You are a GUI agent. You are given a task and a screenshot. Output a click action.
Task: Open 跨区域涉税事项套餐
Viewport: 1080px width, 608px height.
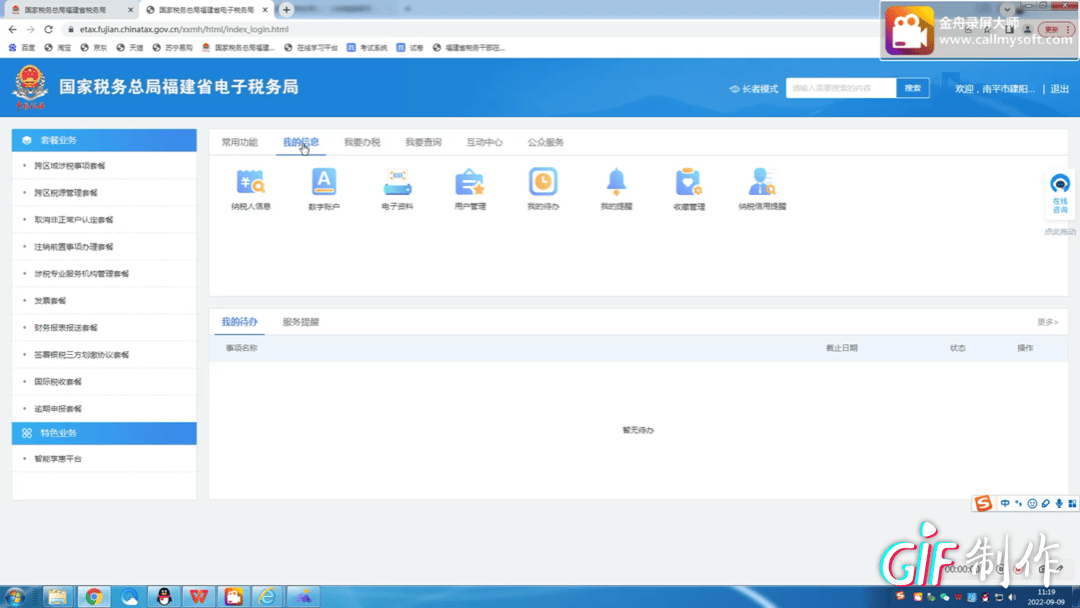(x=70, y=166)
